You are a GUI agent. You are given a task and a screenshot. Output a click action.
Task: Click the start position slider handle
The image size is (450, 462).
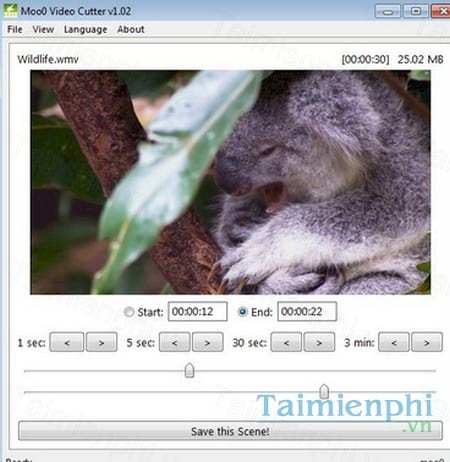pos(189,370)
